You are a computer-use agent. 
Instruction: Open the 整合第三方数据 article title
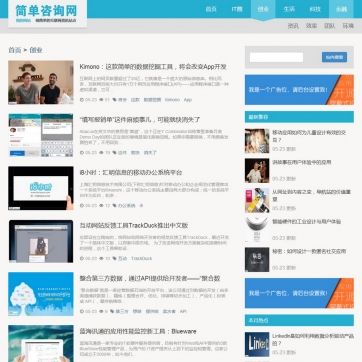[x=150, y=279]
